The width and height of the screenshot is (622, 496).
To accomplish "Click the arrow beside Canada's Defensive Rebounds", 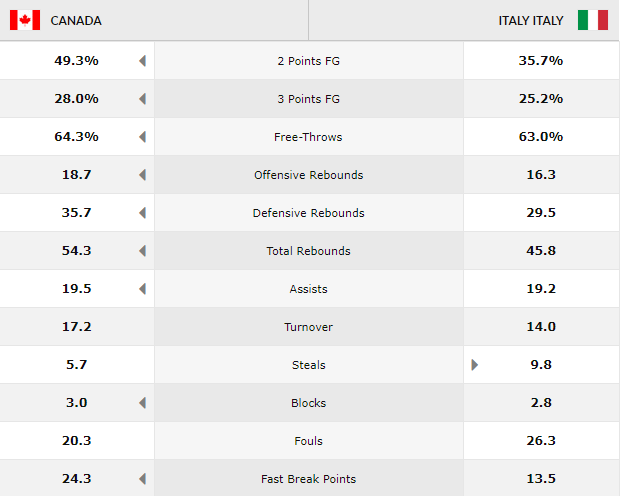I will click(x=143, y=213).
